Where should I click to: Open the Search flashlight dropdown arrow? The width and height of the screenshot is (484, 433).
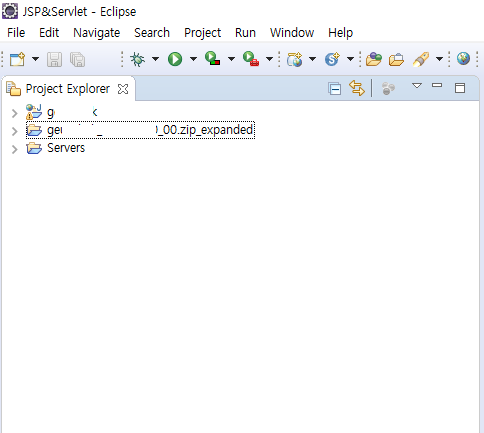pyautogui.click(x=440, y=59)
